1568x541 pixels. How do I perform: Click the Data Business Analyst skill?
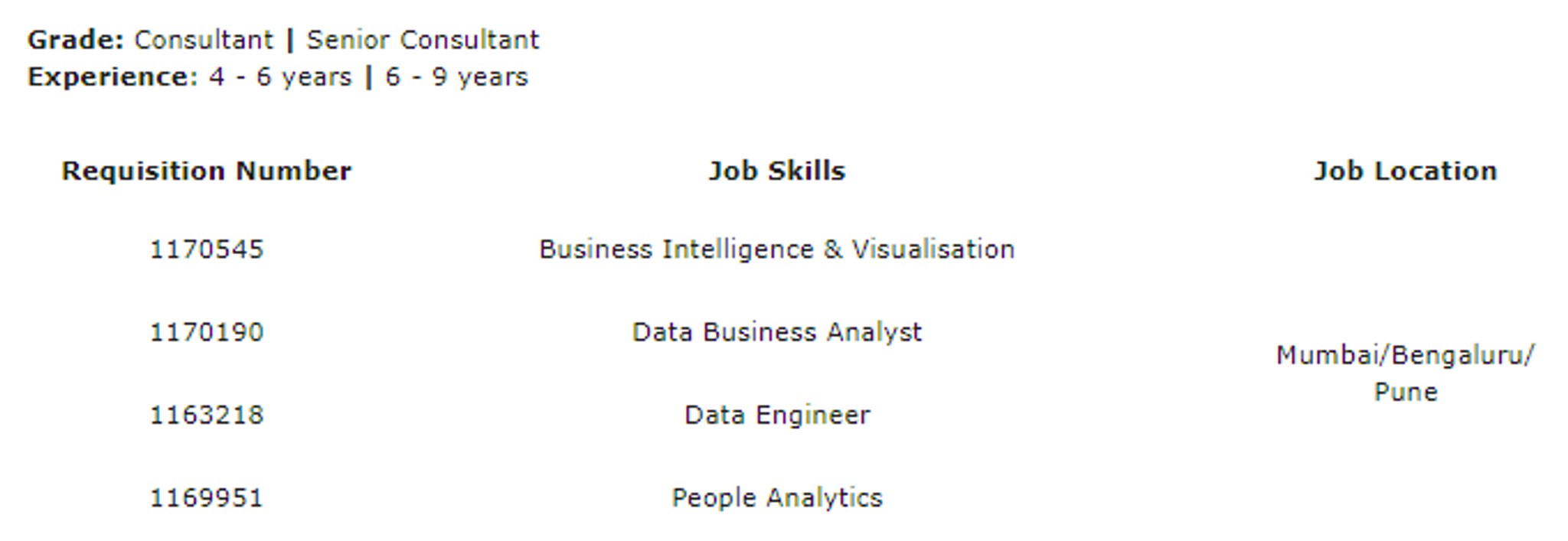click(x=777, y=332)
